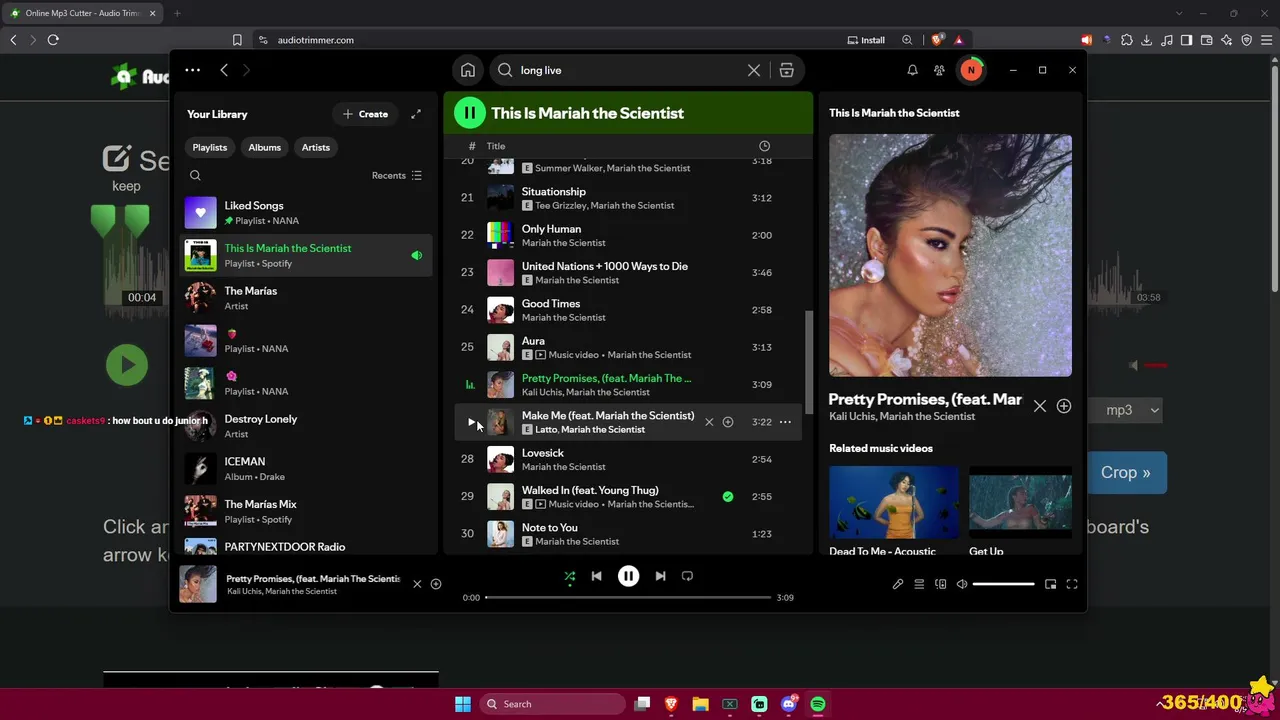Screen dimensions: 1280x720
Task: Open ICEMAN album by Drake
Action: (306, 469)
